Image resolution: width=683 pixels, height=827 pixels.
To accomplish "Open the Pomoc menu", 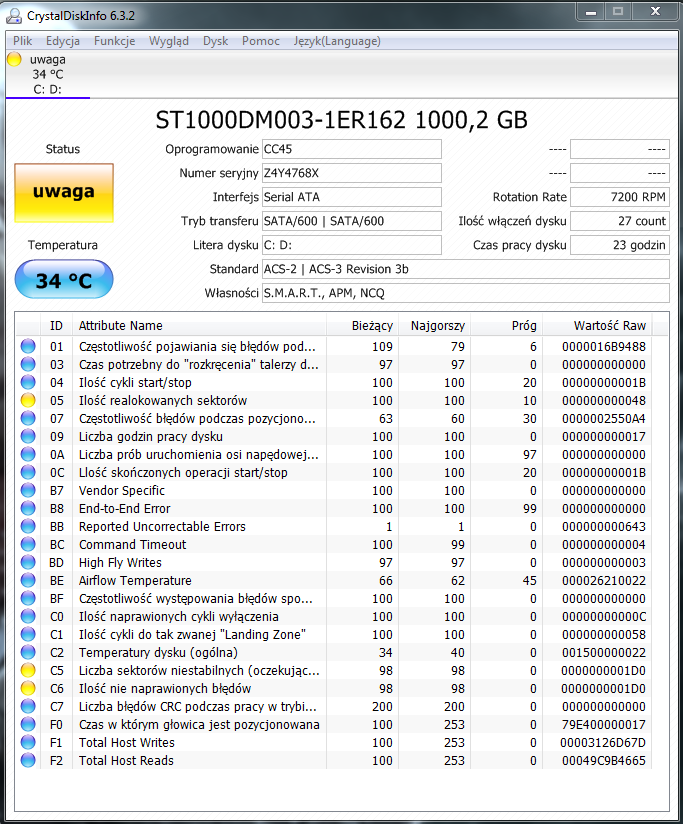I will (261, 41).
